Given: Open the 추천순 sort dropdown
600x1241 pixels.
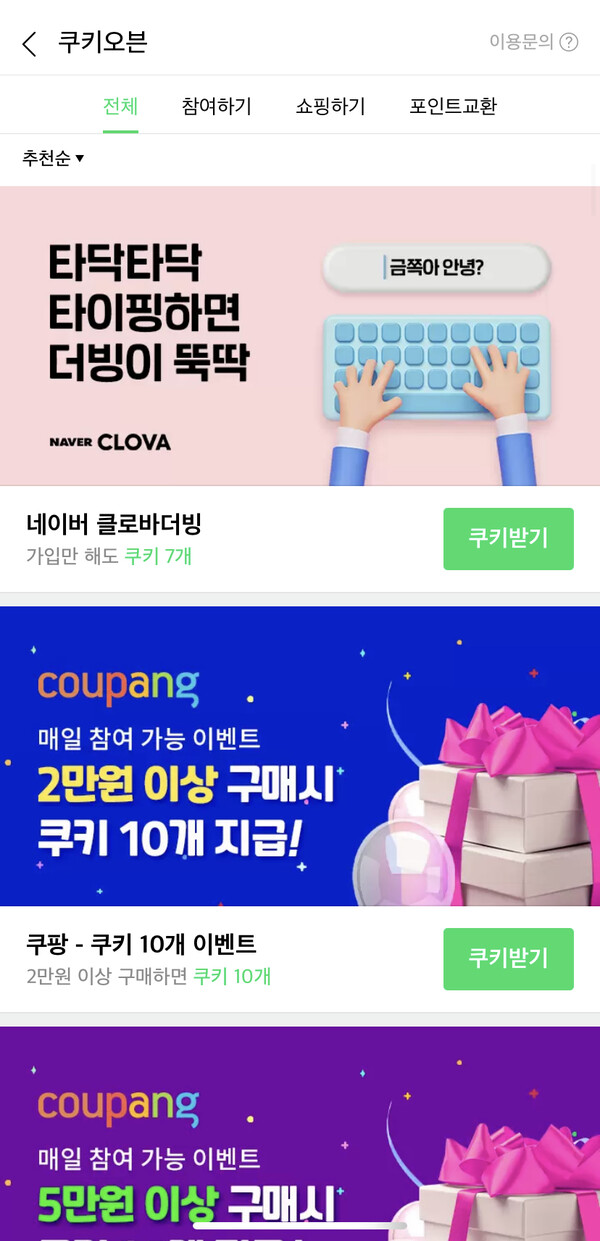Looking at the screenshot, I should [x=53, y=158].
